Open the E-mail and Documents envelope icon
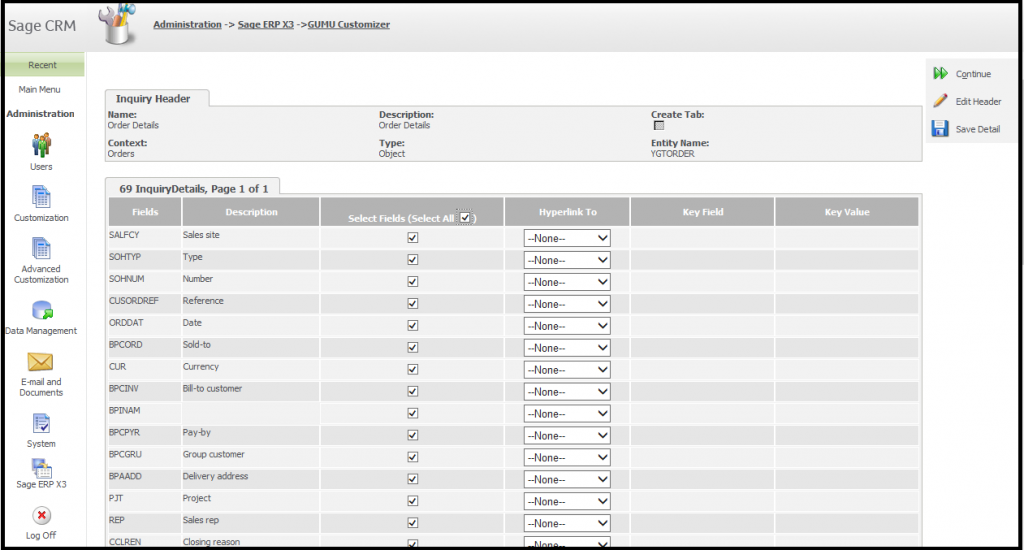The width and height of the screenshot is (1024, 550). tap(40, 361)
